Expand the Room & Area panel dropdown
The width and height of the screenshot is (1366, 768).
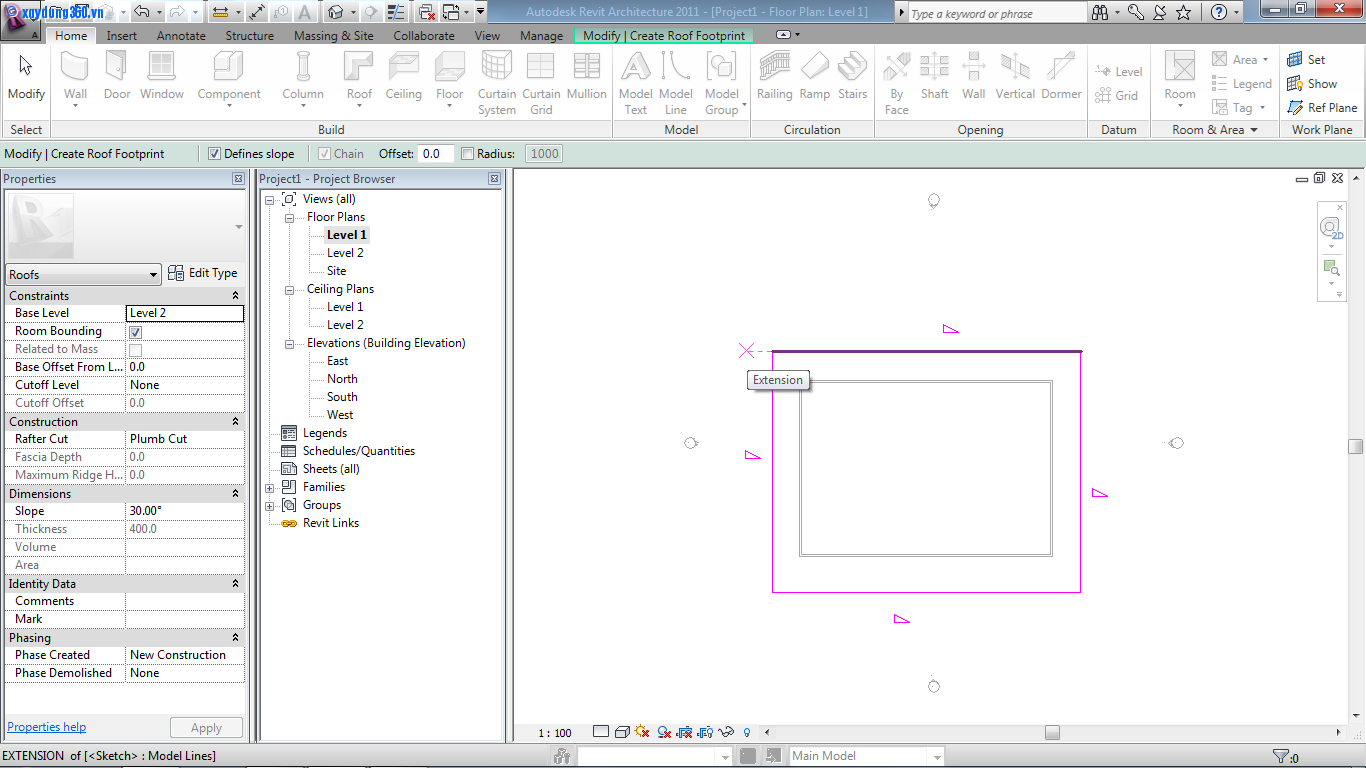coord(1215,130)
